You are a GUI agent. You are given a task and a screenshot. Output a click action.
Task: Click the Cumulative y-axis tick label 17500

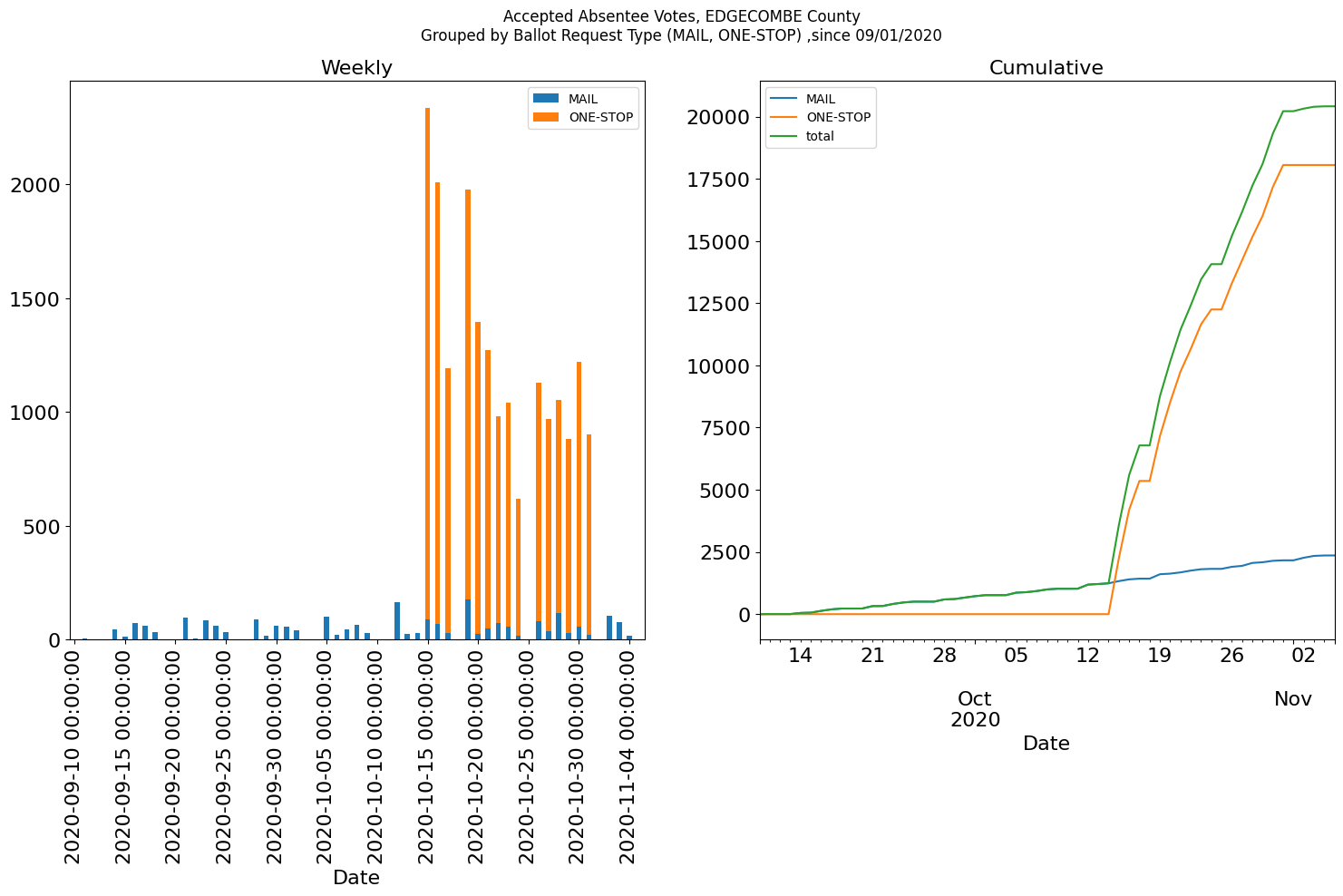click(x=718, y=180)
